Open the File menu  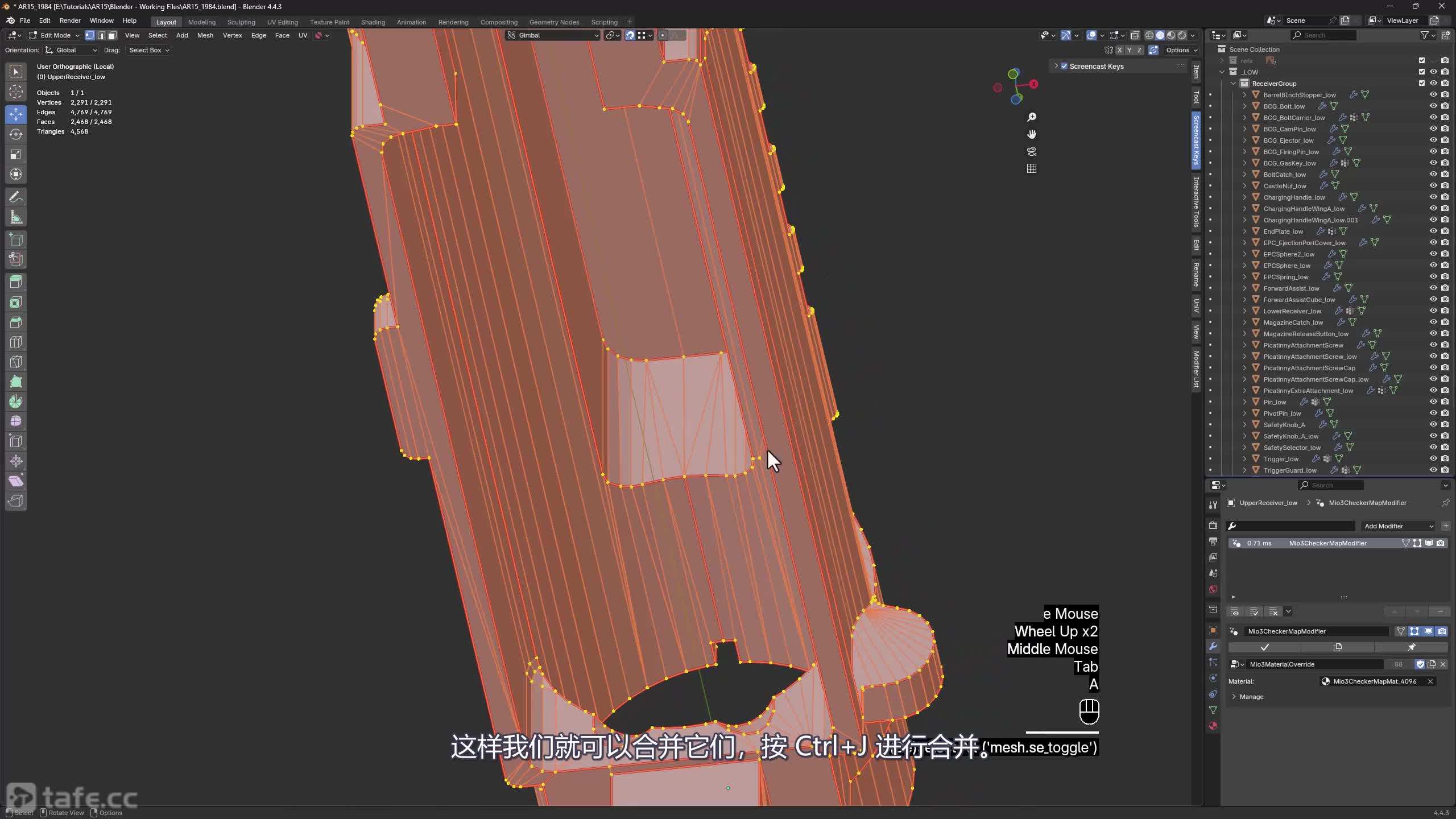(x=25, y=20)
